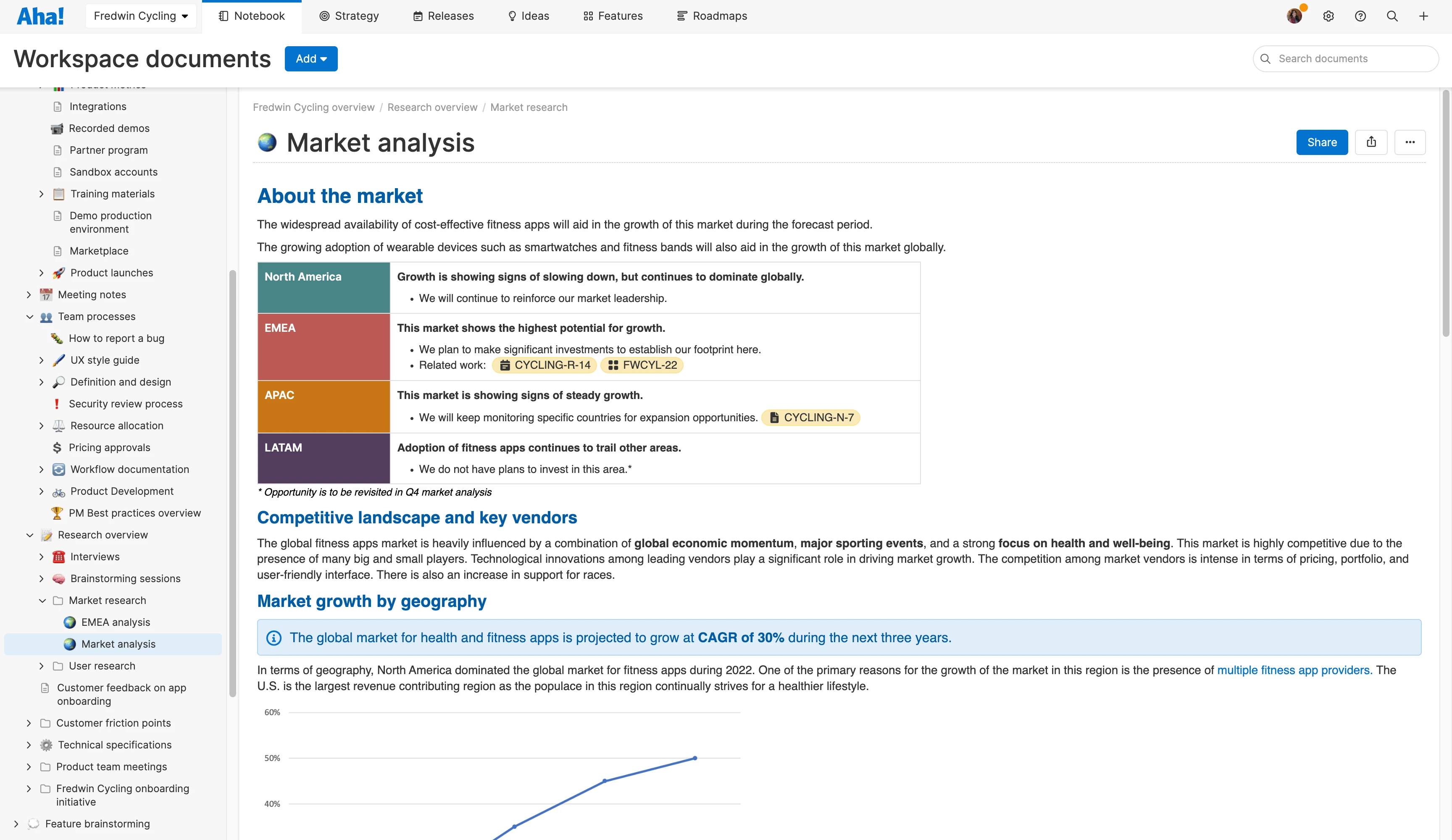Click the magnifier search icon in header
Screen dimensions: 1452x840
point(1391,16)
